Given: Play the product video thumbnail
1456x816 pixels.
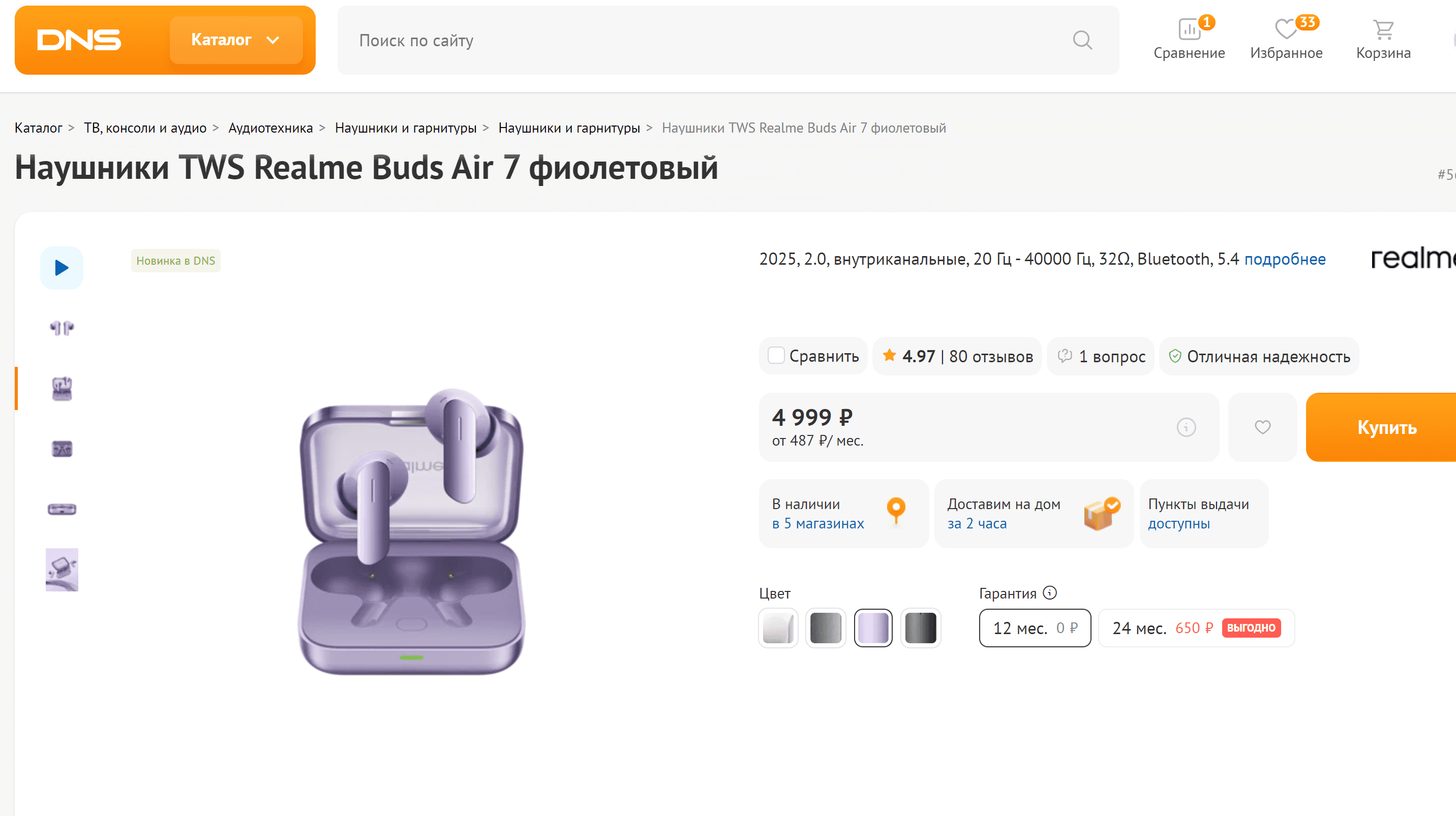Looking at the screenshot, I should point(62,268).
